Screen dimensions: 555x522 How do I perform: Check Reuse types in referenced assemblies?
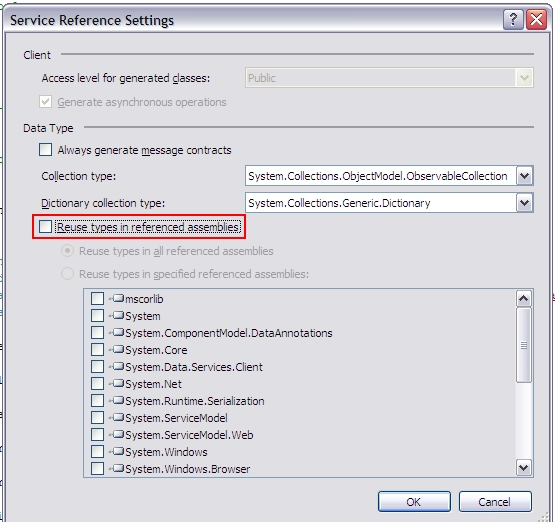[45, 226]
